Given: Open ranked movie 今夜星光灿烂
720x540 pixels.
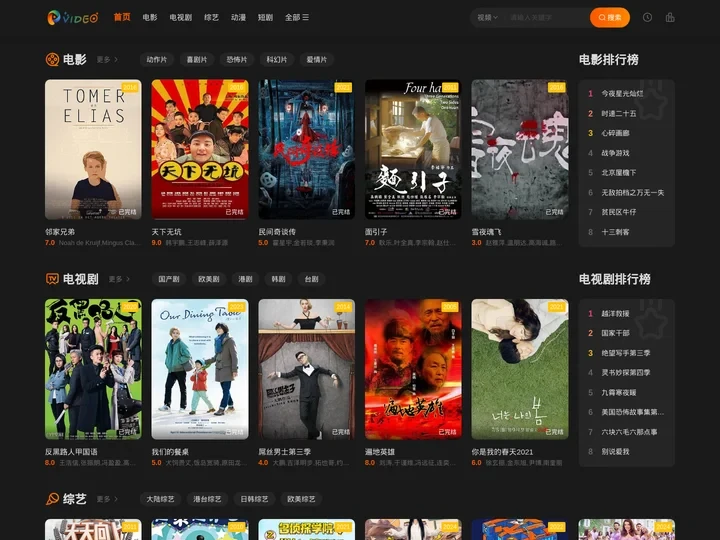Looking at the screenshot, I should click(x=622, y=94).
